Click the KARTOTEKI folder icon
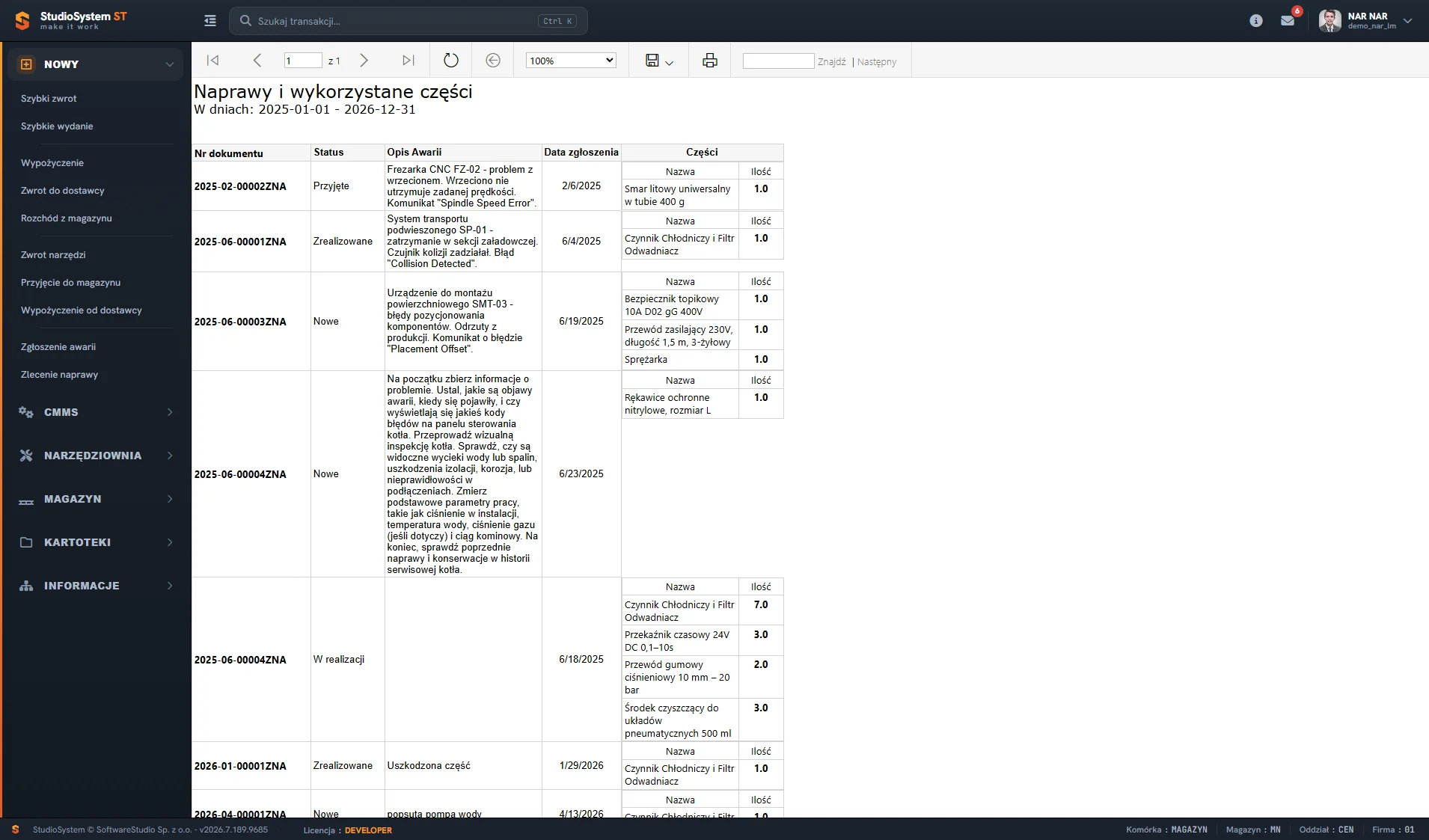Viewport: 1429px width, 840px height. (x=26, y=542)
